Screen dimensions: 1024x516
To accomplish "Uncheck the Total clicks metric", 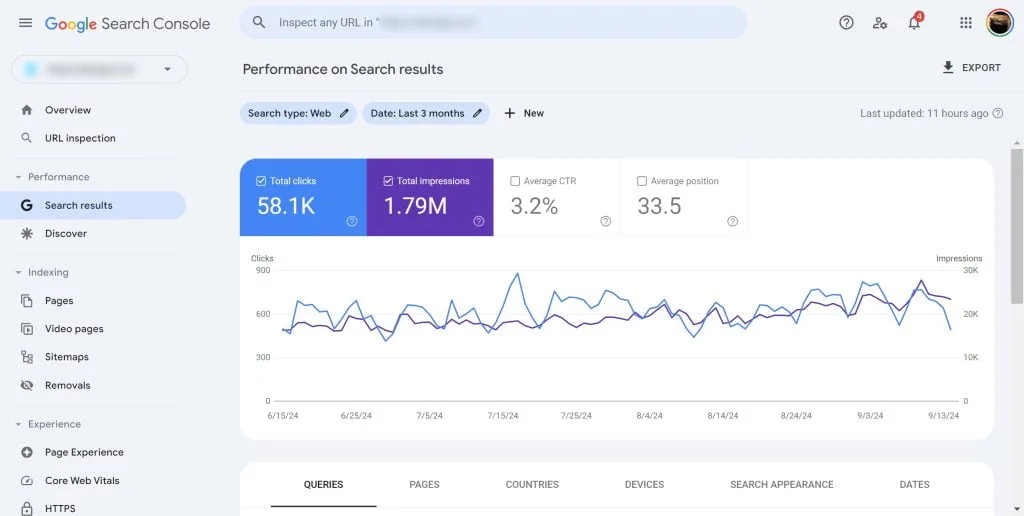I will pos(261,181).
